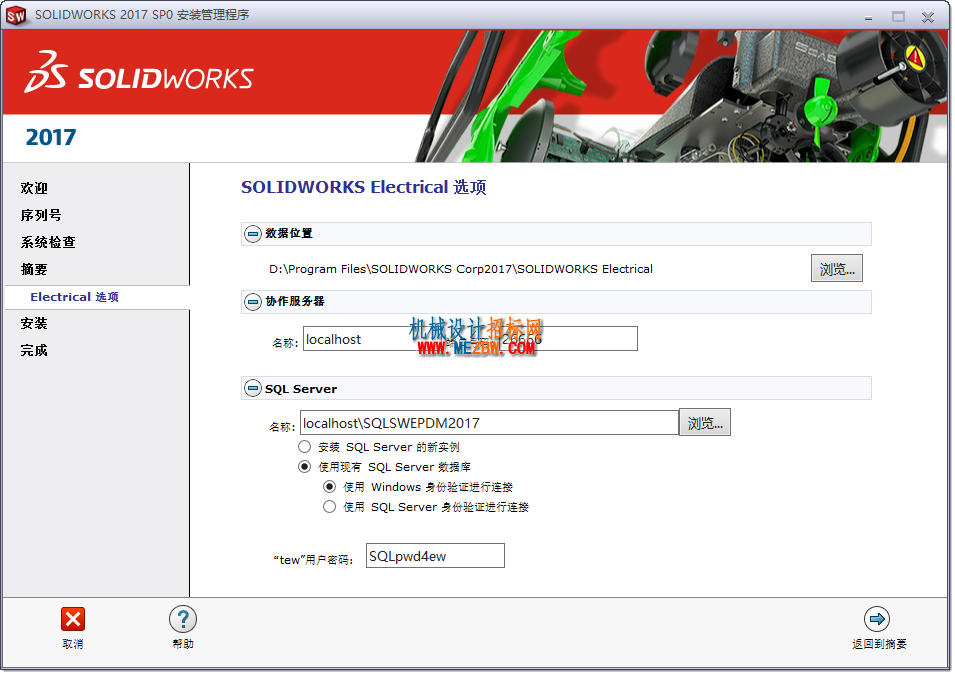Click the SOLIDWORKS Electrical 选项 heading
Image resolution: width=955 pixels, height=675 pixels.
pos(364,187)
